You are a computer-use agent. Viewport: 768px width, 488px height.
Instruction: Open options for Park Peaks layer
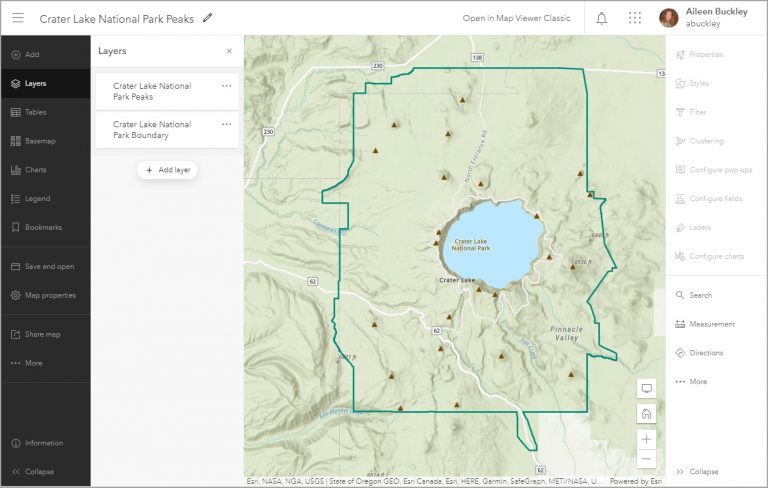226,86
